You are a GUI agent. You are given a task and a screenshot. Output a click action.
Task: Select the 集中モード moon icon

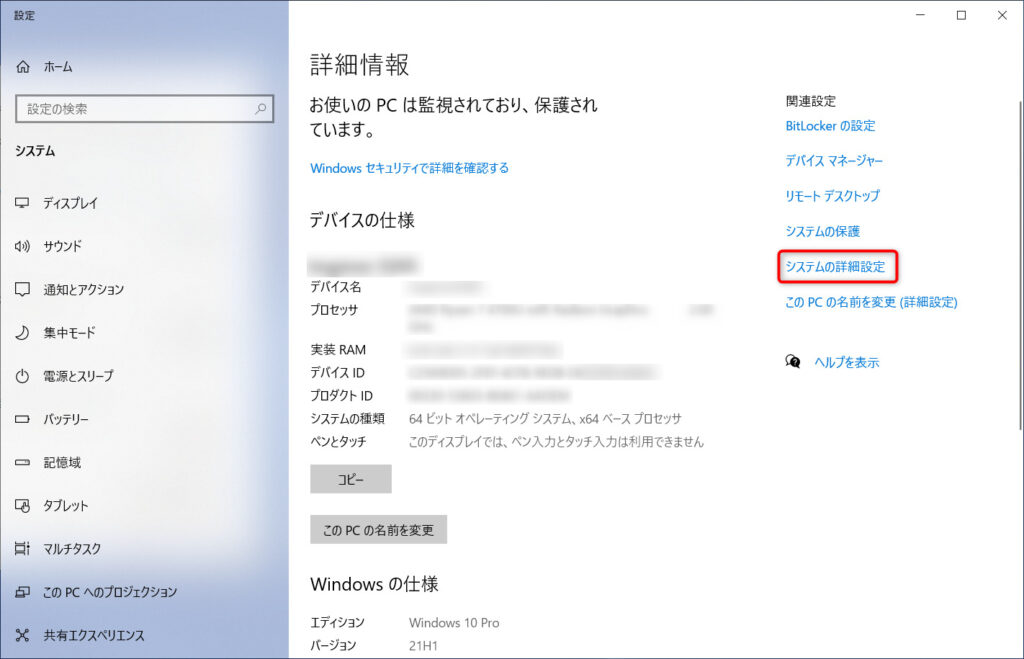[x=24, y=332]
